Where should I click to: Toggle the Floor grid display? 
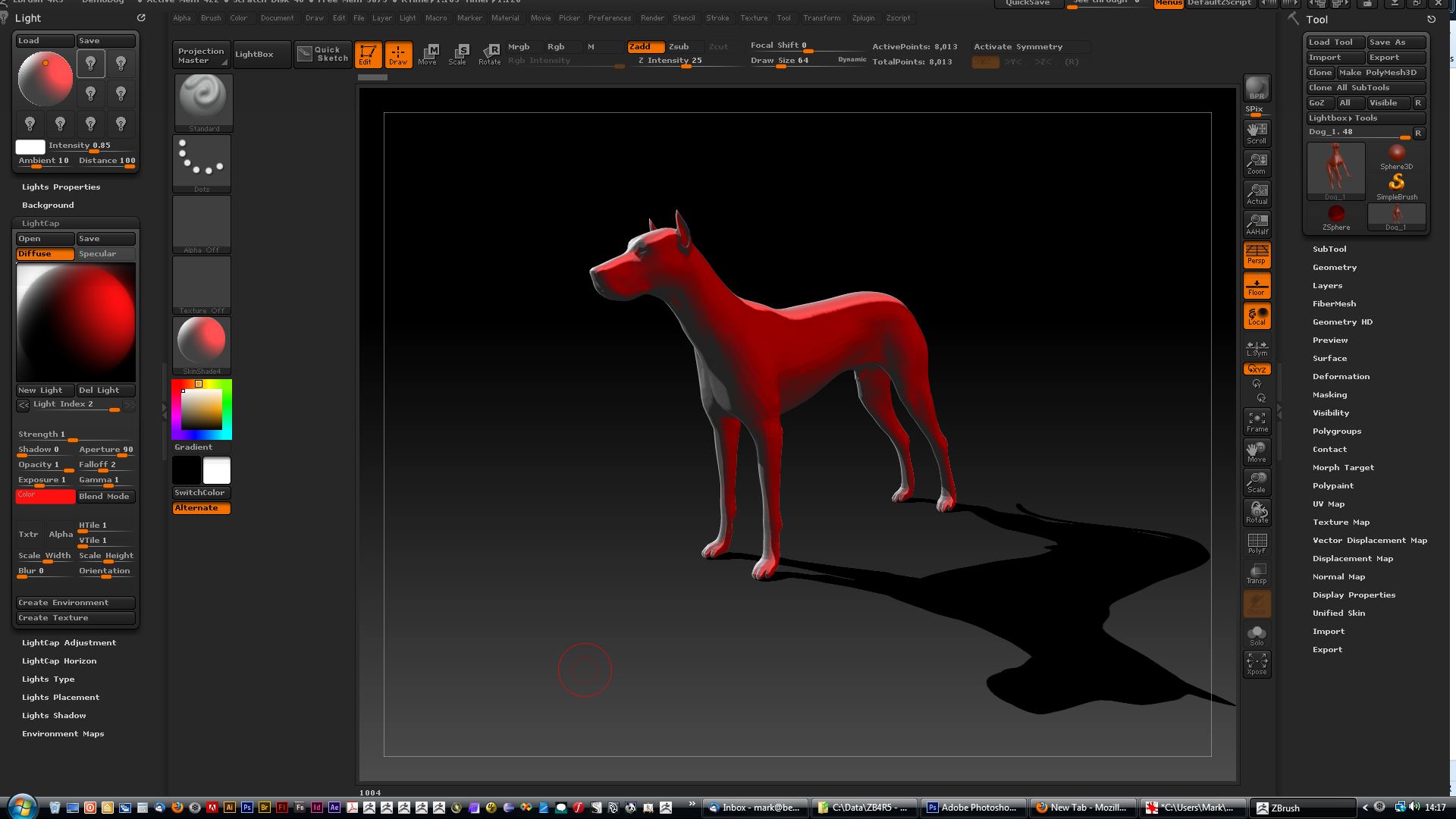tap(1257, 285)
